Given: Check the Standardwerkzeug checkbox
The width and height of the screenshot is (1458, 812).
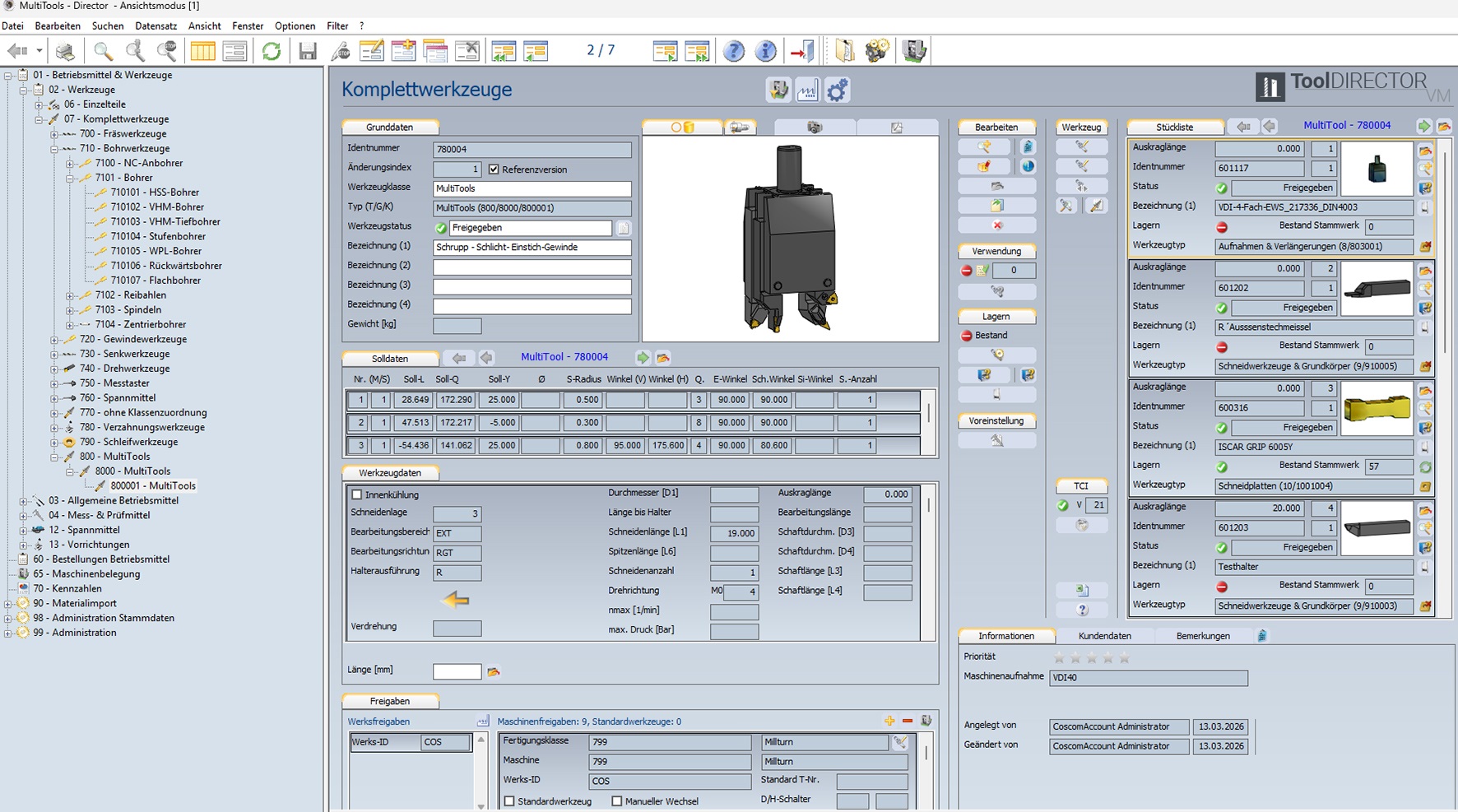Looking at the screenshot, I should point(508,800).
